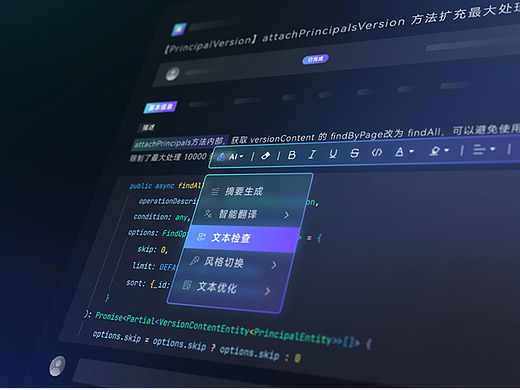Switch to the 基本信息 tab

pyautogui.click(x=160, y=107)
